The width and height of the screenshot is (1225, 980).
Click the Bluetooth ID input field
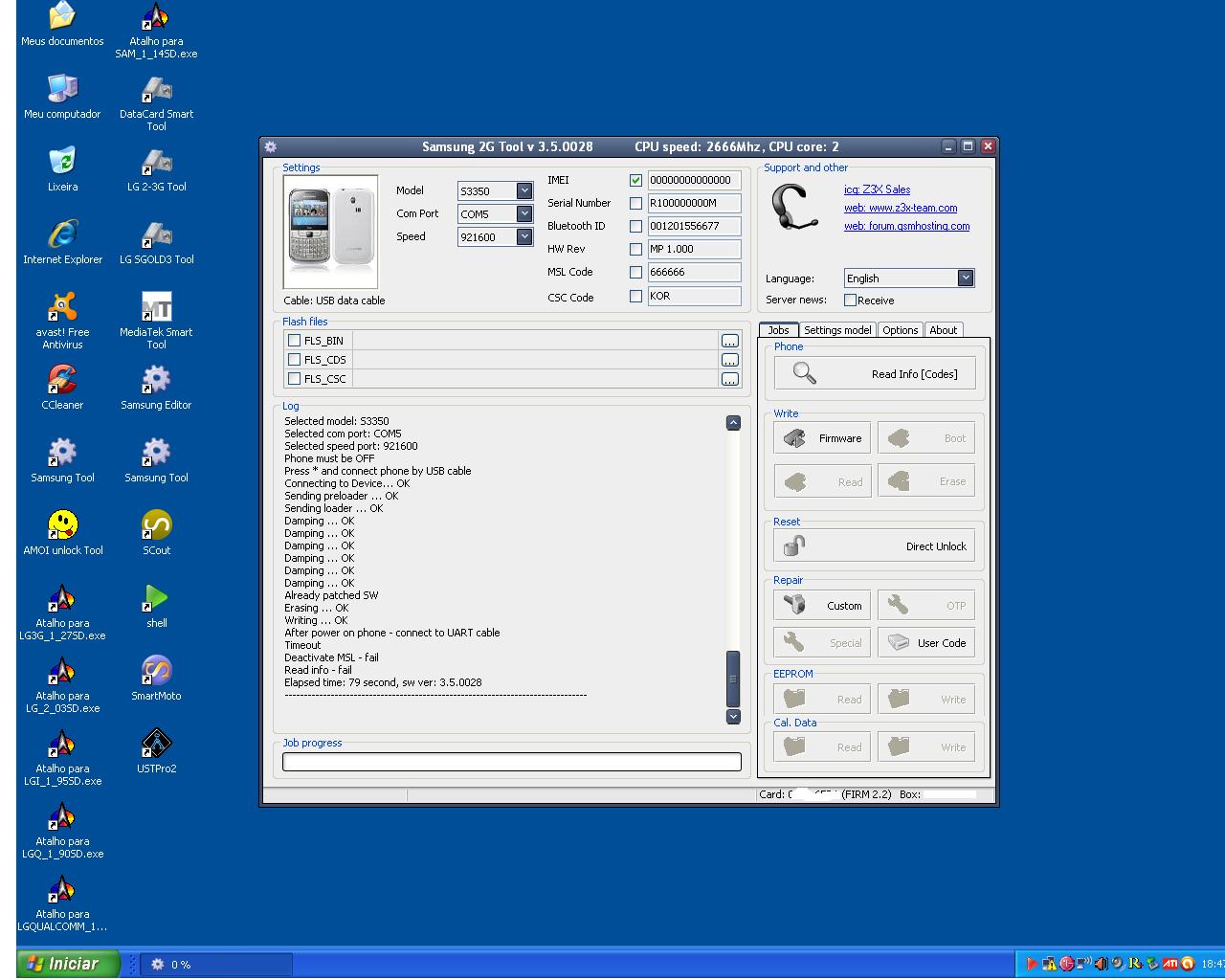tap(694, 226)
